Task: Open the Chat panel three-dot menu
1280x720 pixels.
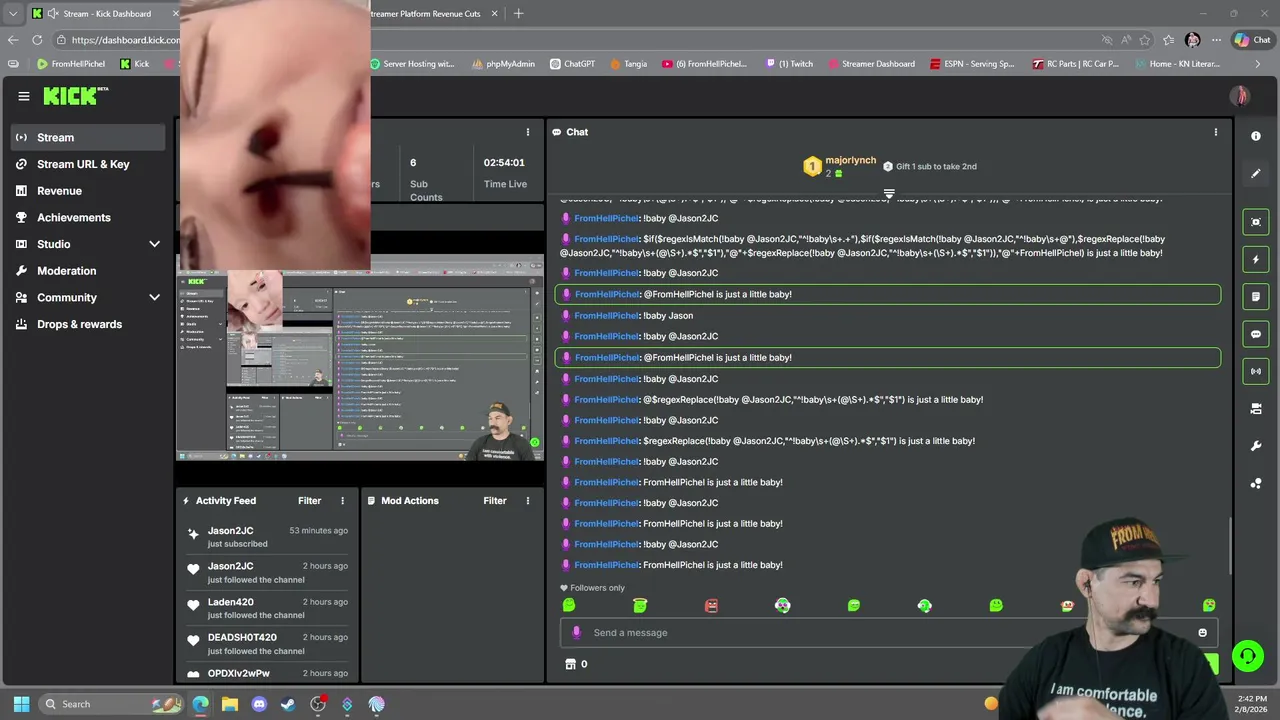Action: point(1216,132)
